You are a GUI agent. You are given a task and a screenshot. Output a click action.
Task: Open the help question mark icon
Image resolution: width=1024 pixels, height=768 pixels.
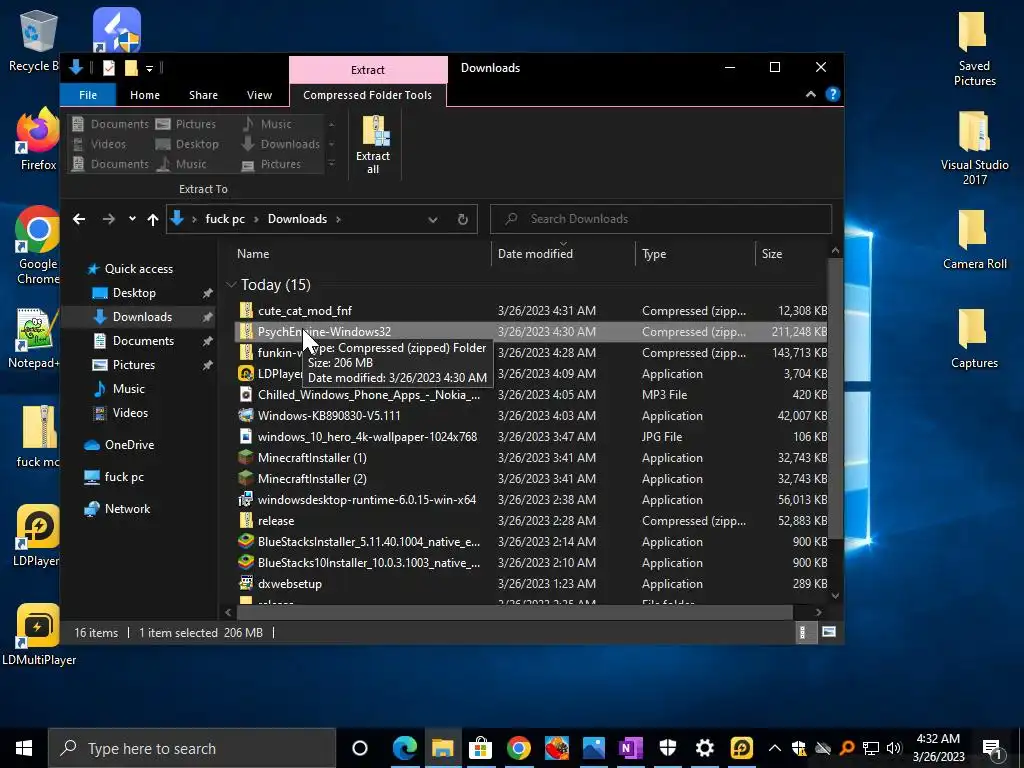pos(832,95)
